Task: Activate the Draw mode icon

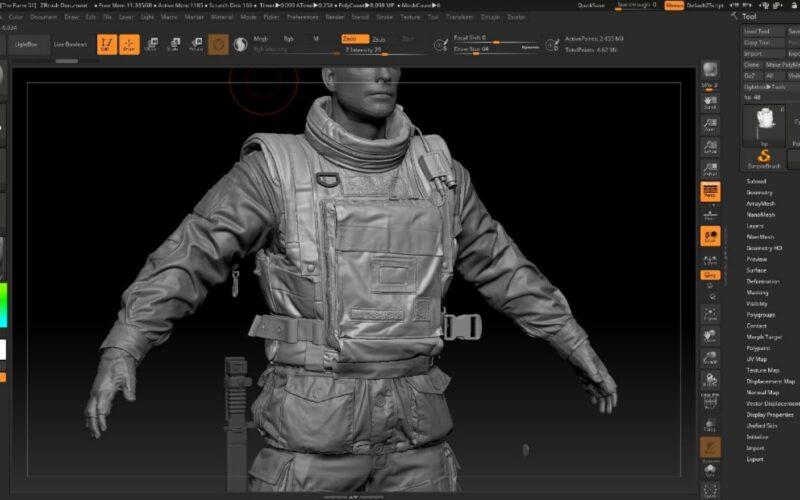Action: point(129,44)
